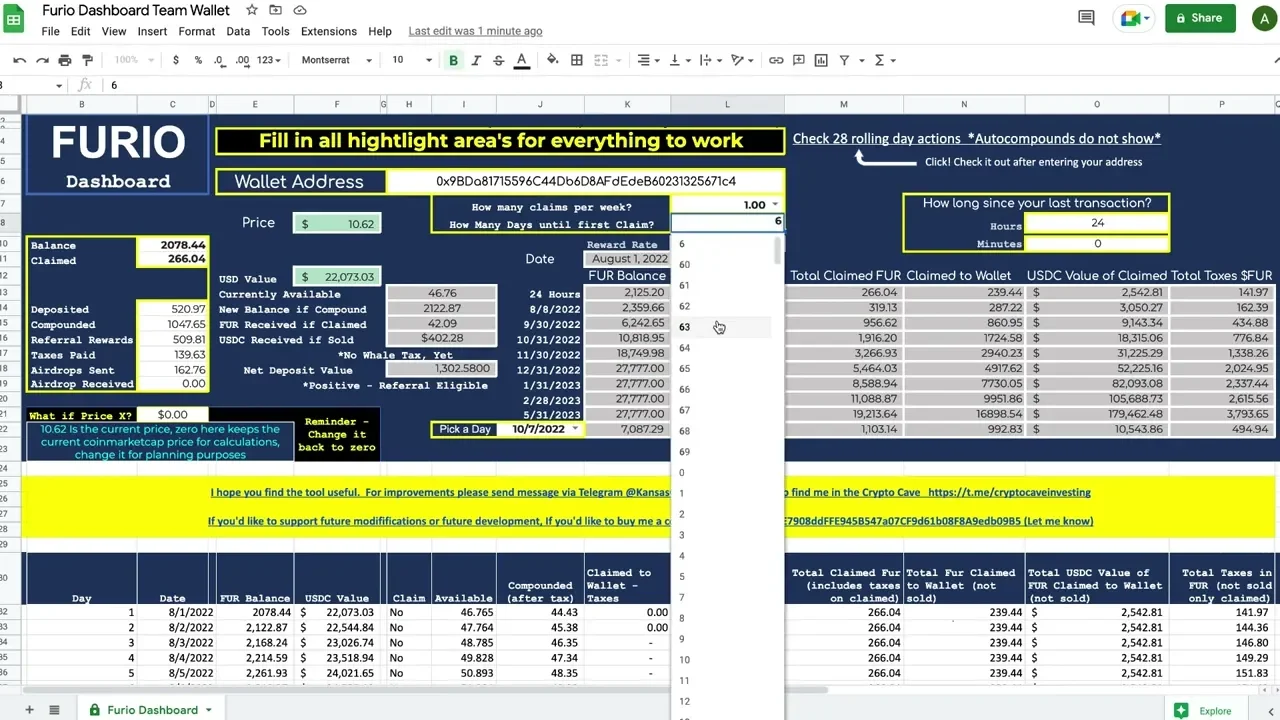Click the Undo icon in the toolbar
The width and height of the screenshot is (1280, 720).
pos(19,60)
